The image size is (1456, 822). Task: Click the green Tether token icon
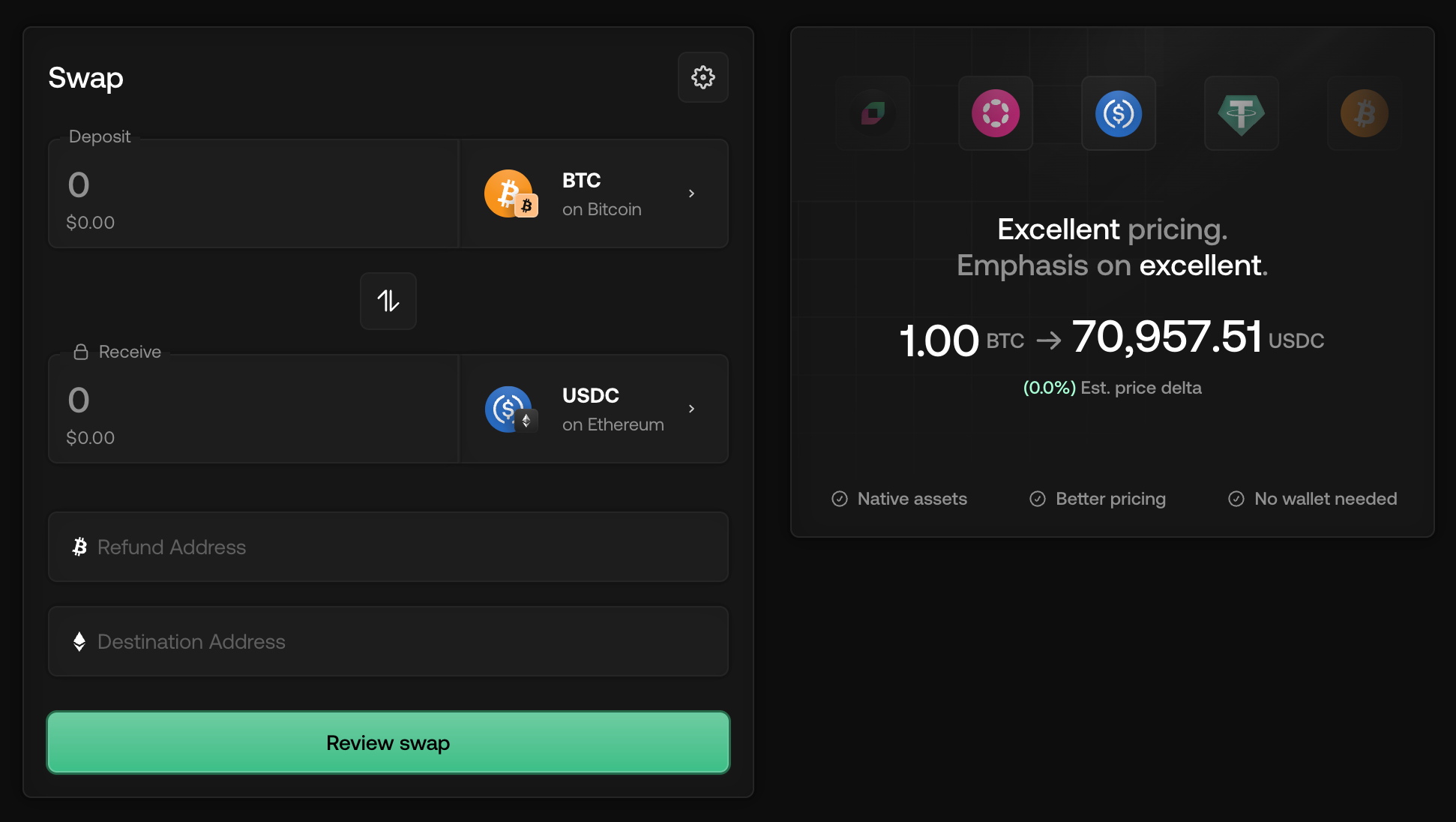click(x=1241, y=113)
